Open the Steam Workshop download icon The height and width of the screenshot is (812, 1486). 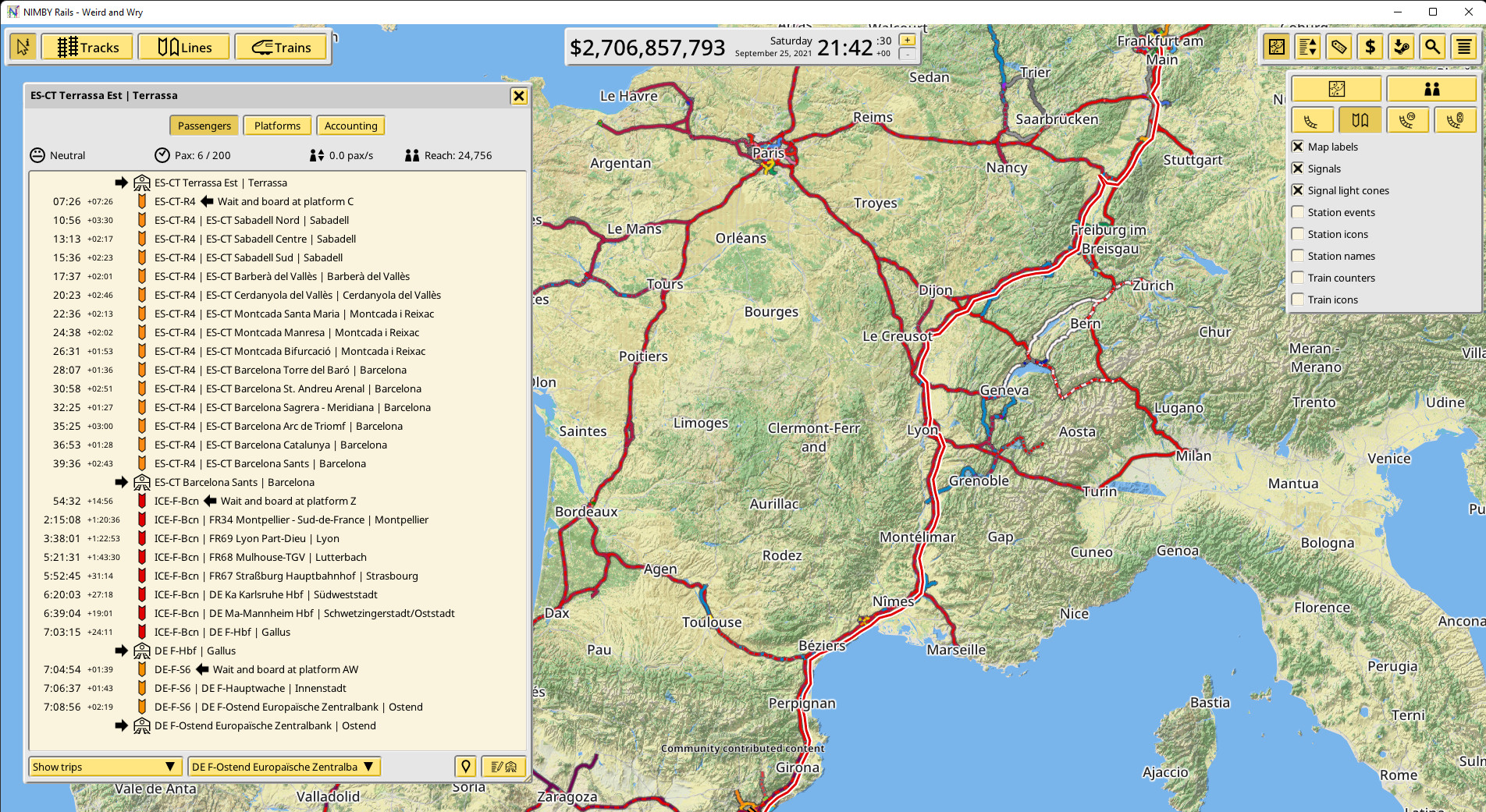(1402, 47)
